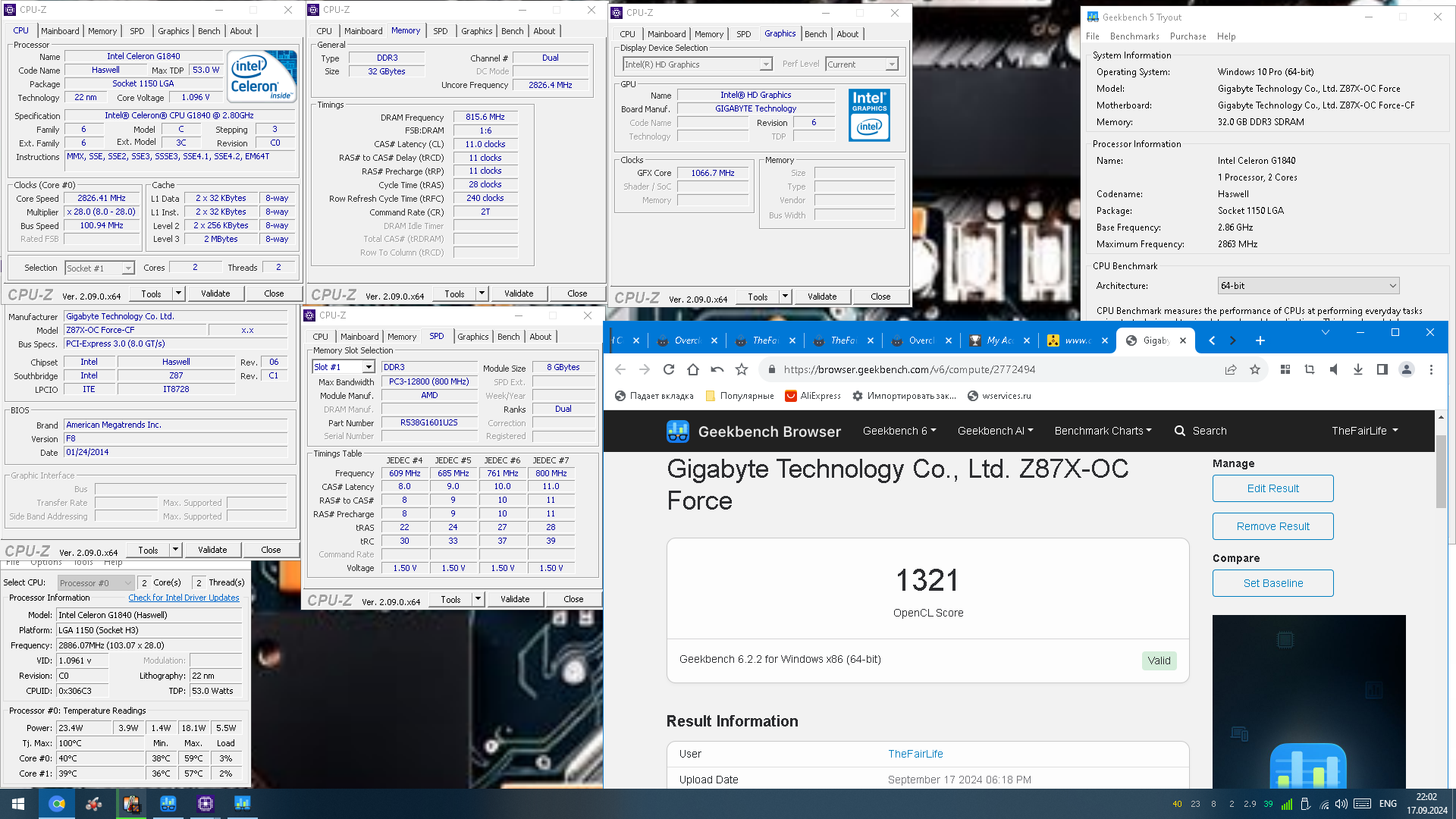
Task: Mute tab with speaker icon in browser toolbar
Action: click(x=1333, y=369)
